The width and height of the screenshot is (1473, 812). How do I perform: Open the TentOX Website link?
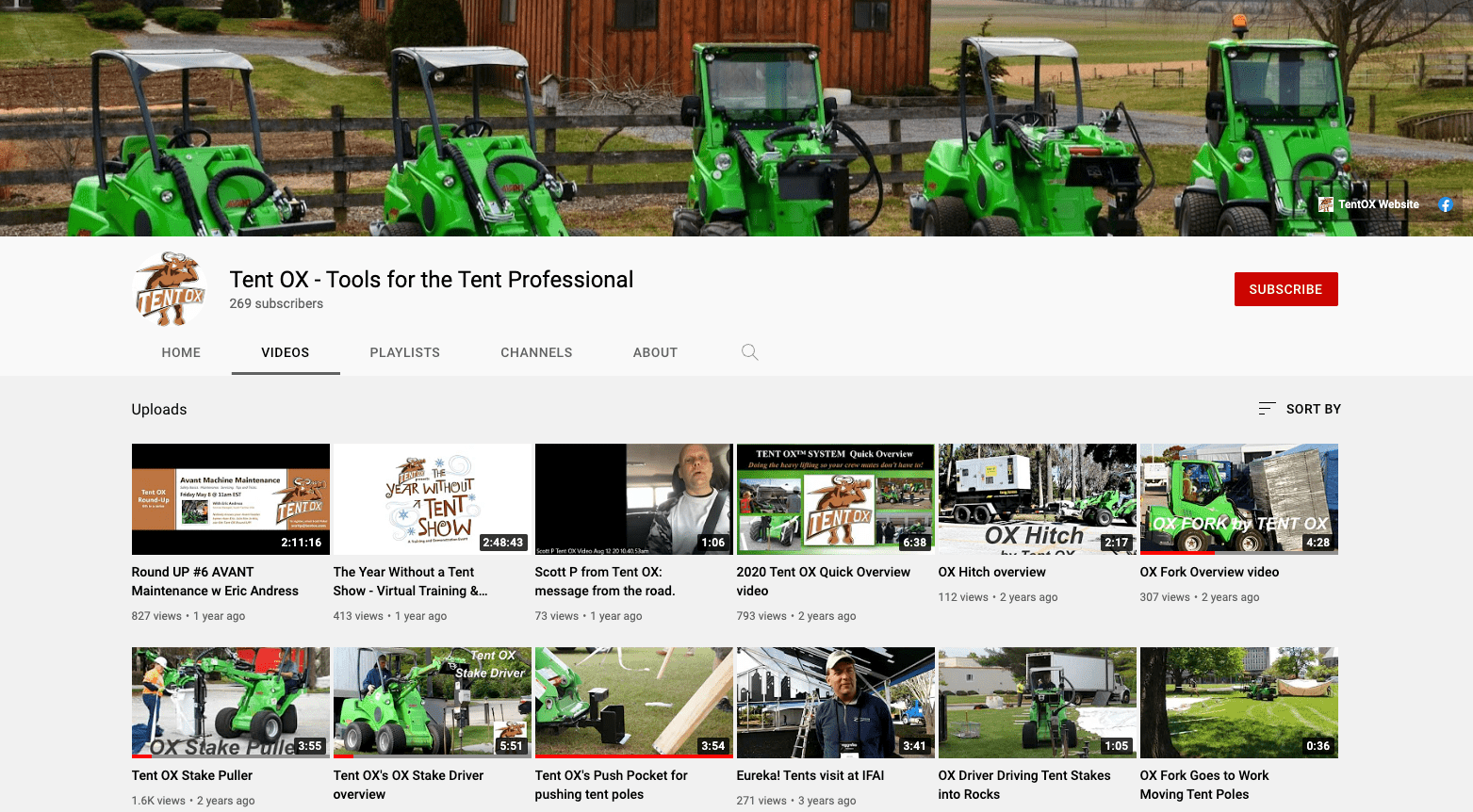1378,204
